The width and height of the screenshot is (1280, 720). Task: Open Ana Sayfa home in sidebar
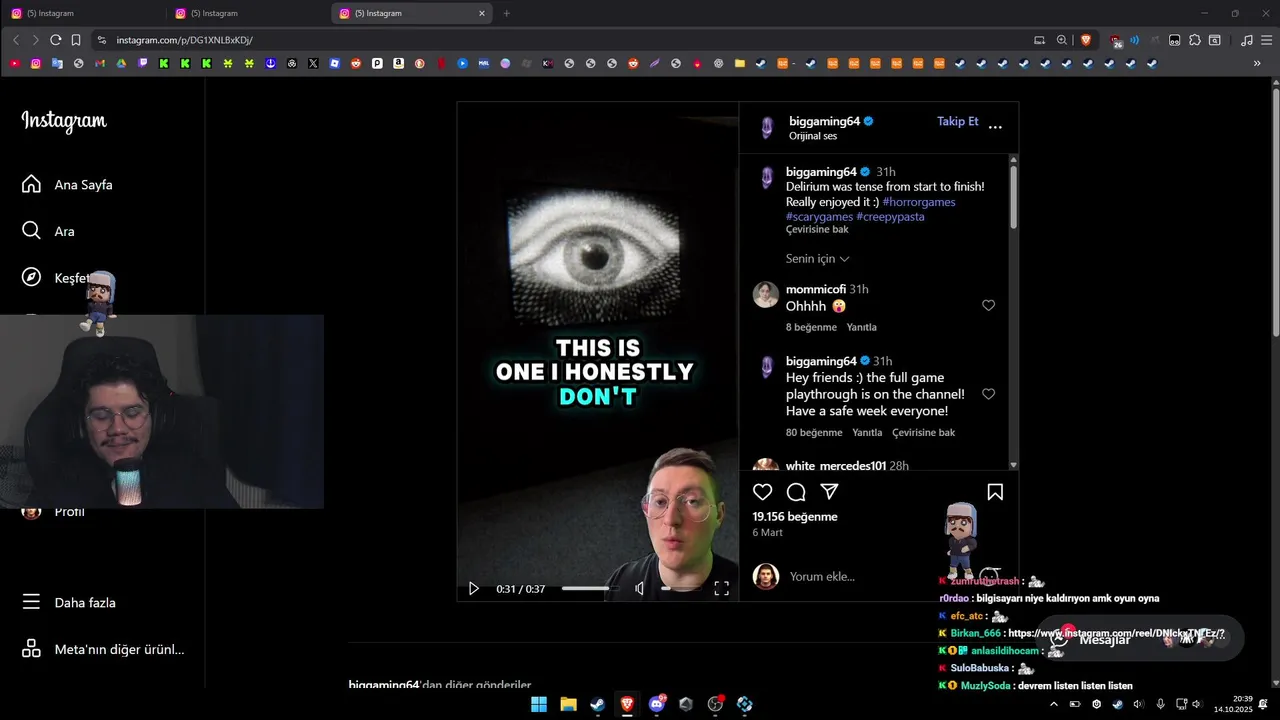67,185
